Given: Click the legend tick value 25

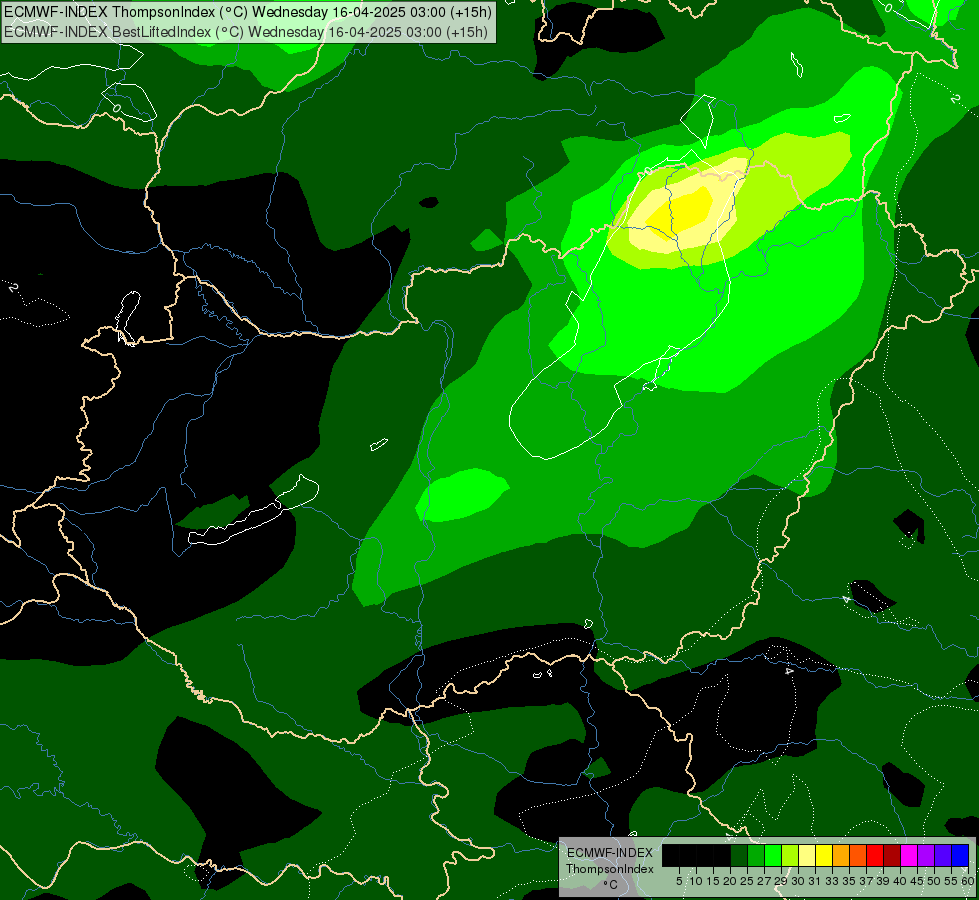Looking at the screenshot, I should click(x=747, y=881).
